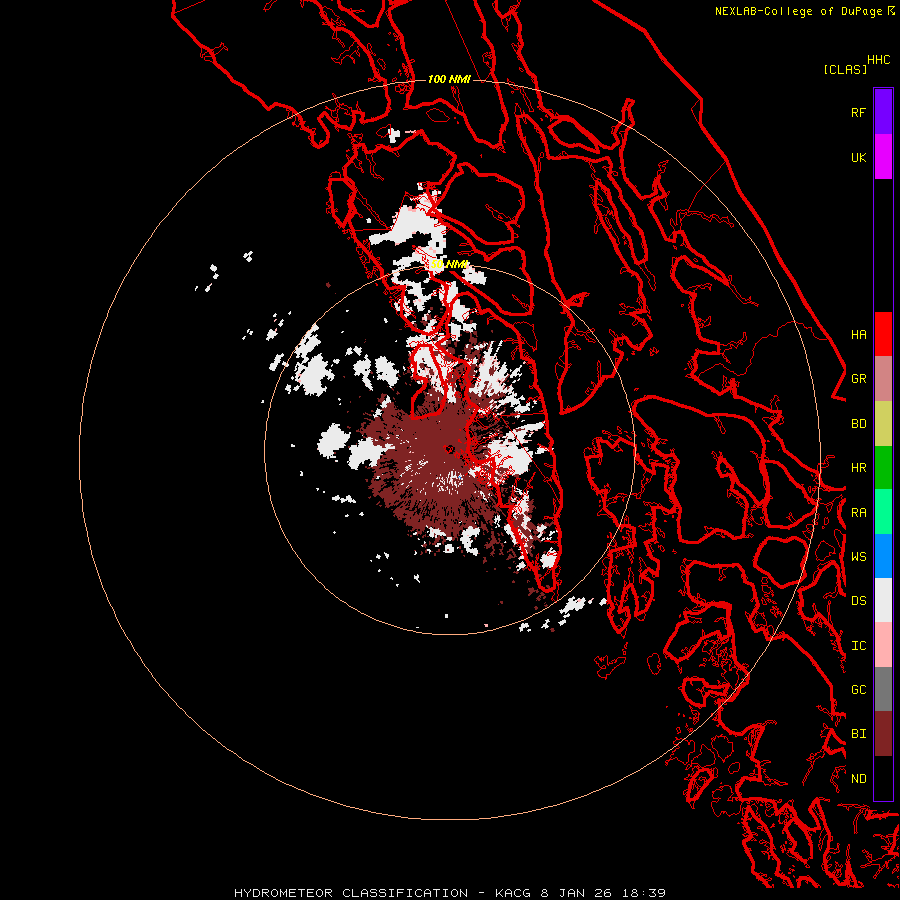Click the GR legend color swatch
900x900 pixels.
883,379
